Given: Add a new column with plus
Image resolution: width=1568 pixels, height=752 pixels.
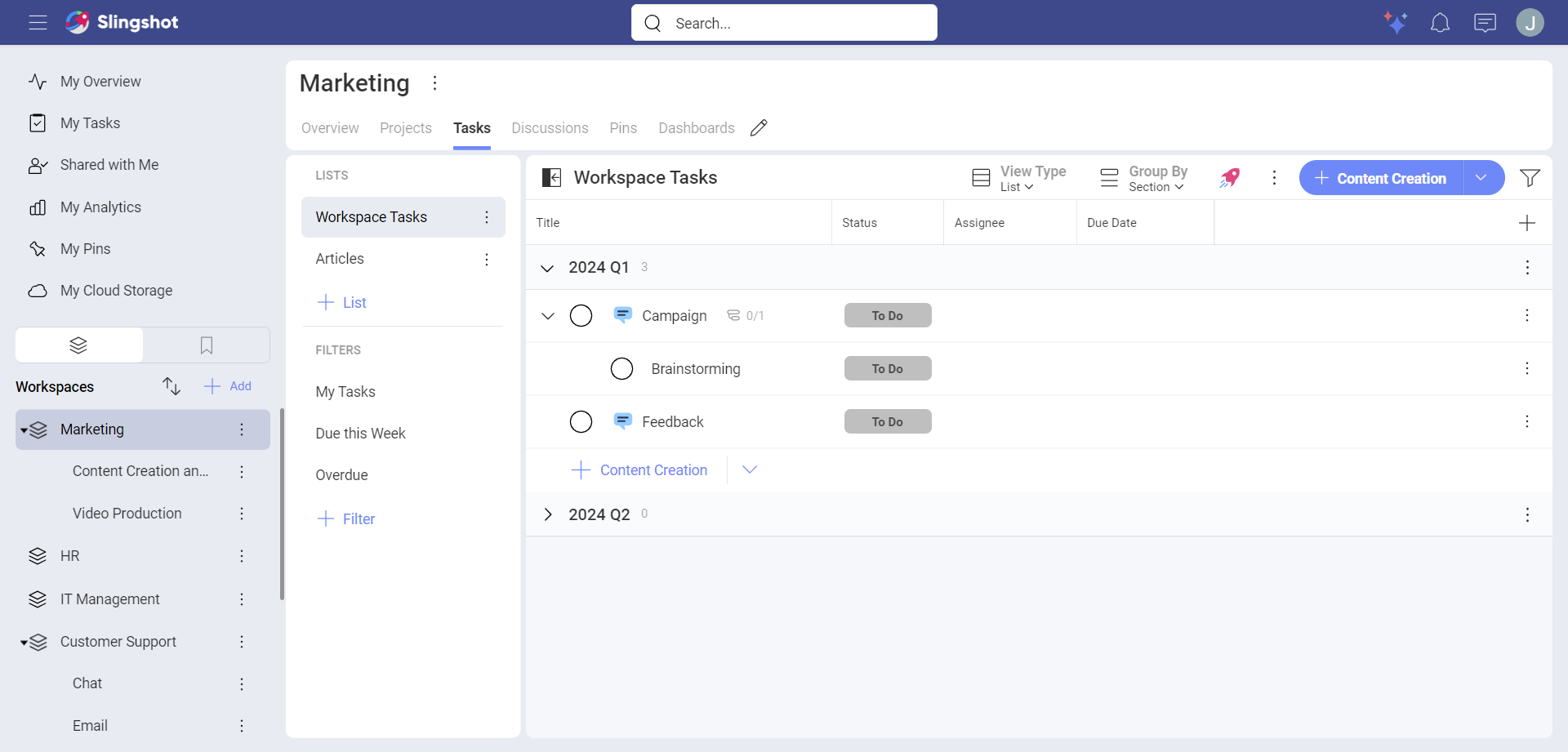Looking at the screenshot, I should [x=1526, y=223].
